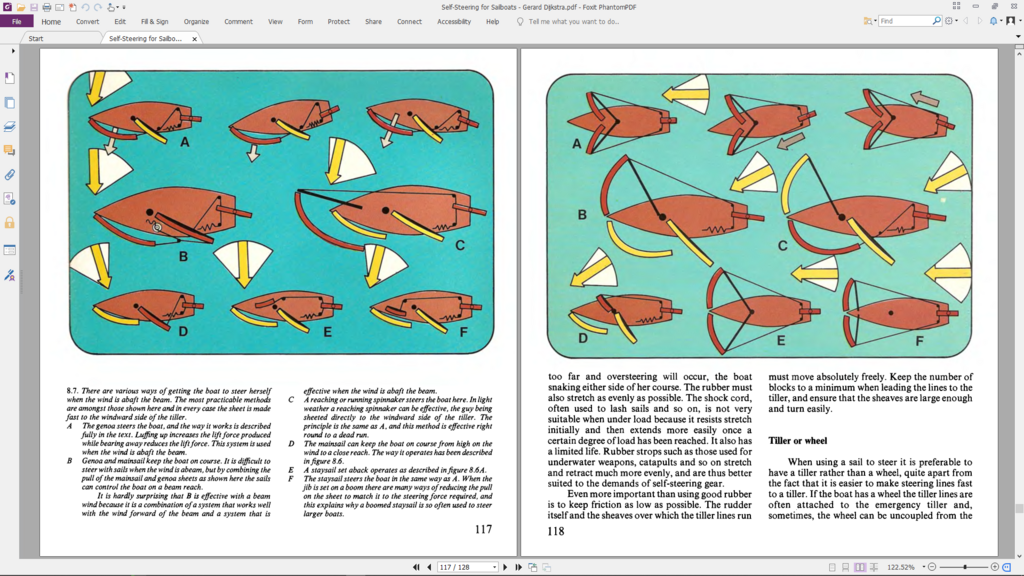Click the zoom slider handle
Image resolution: width=1024 pixels, height=576 pixels.
965,567
